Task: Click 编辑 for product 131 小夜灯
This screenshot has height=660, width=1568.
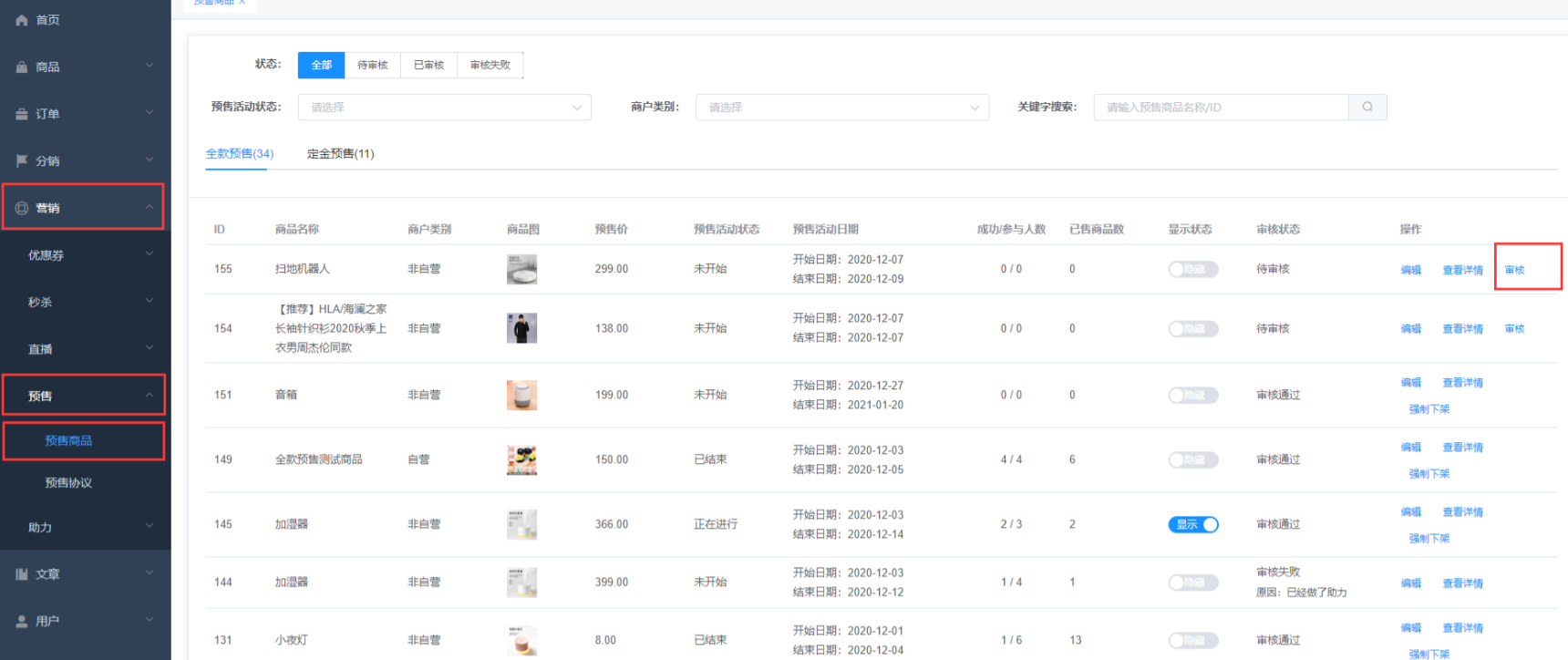Action: point(1411,628)
